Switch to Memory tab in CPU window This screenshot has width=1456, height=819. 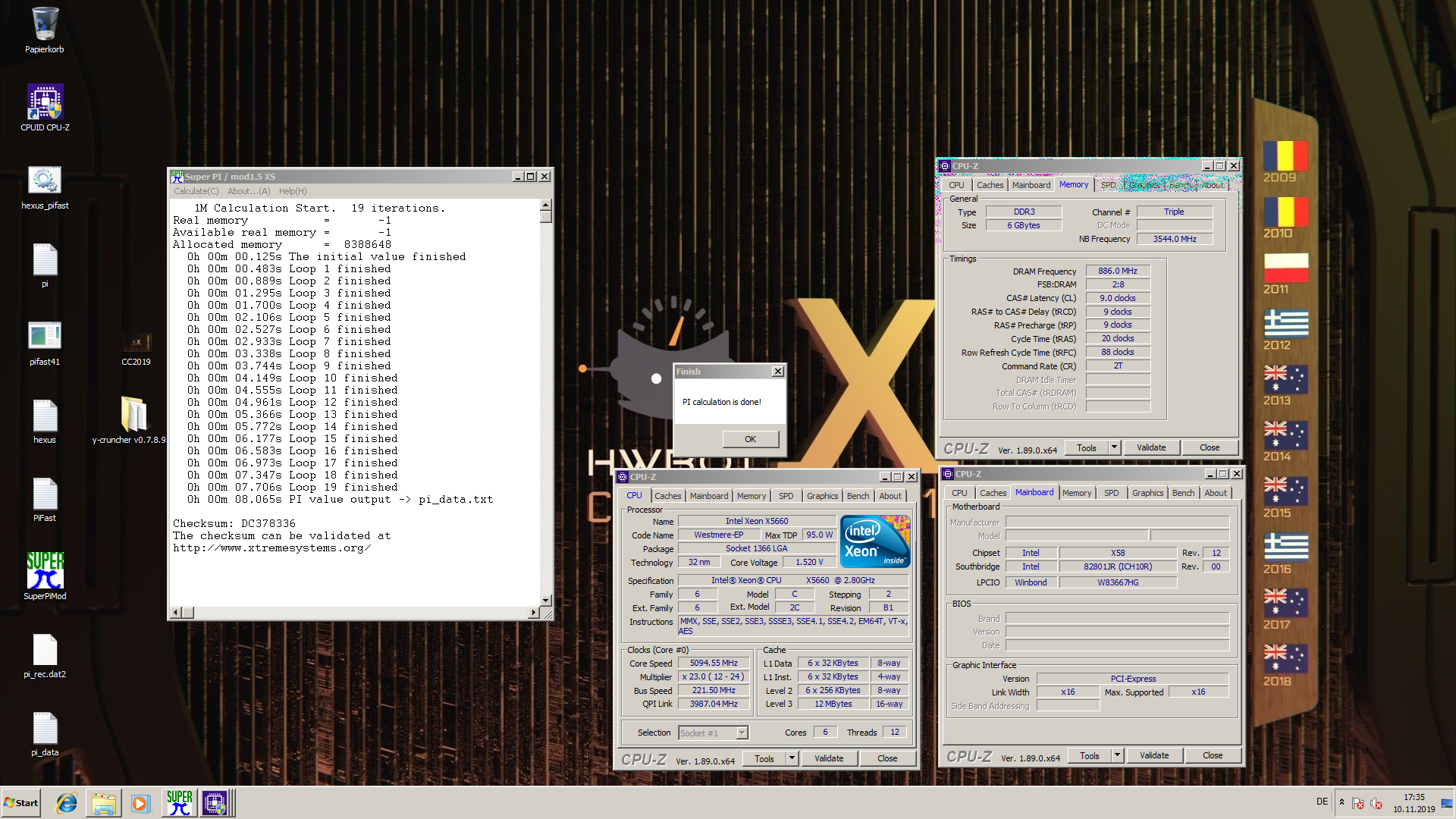752,496
